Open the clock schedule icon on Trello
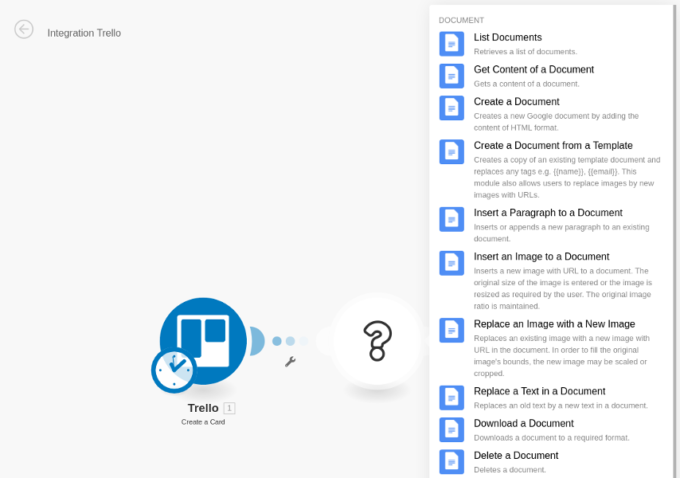Screen dimensions: 680x478 (174, 370)
